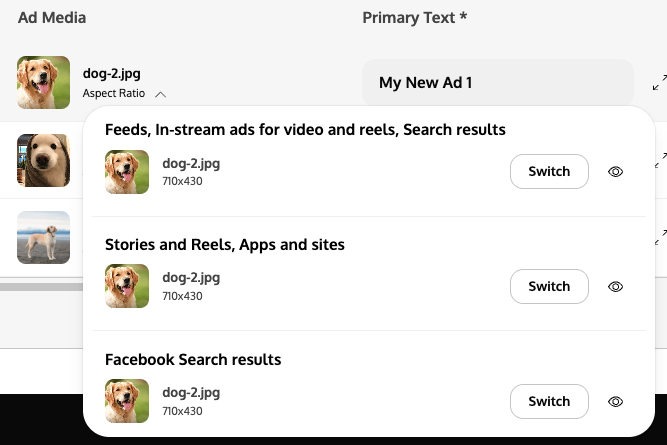Switch media for Feeds, In-stream ads placement
Image resolution: width=667 pixels, height=445 pixels.
tap(549, 171)
